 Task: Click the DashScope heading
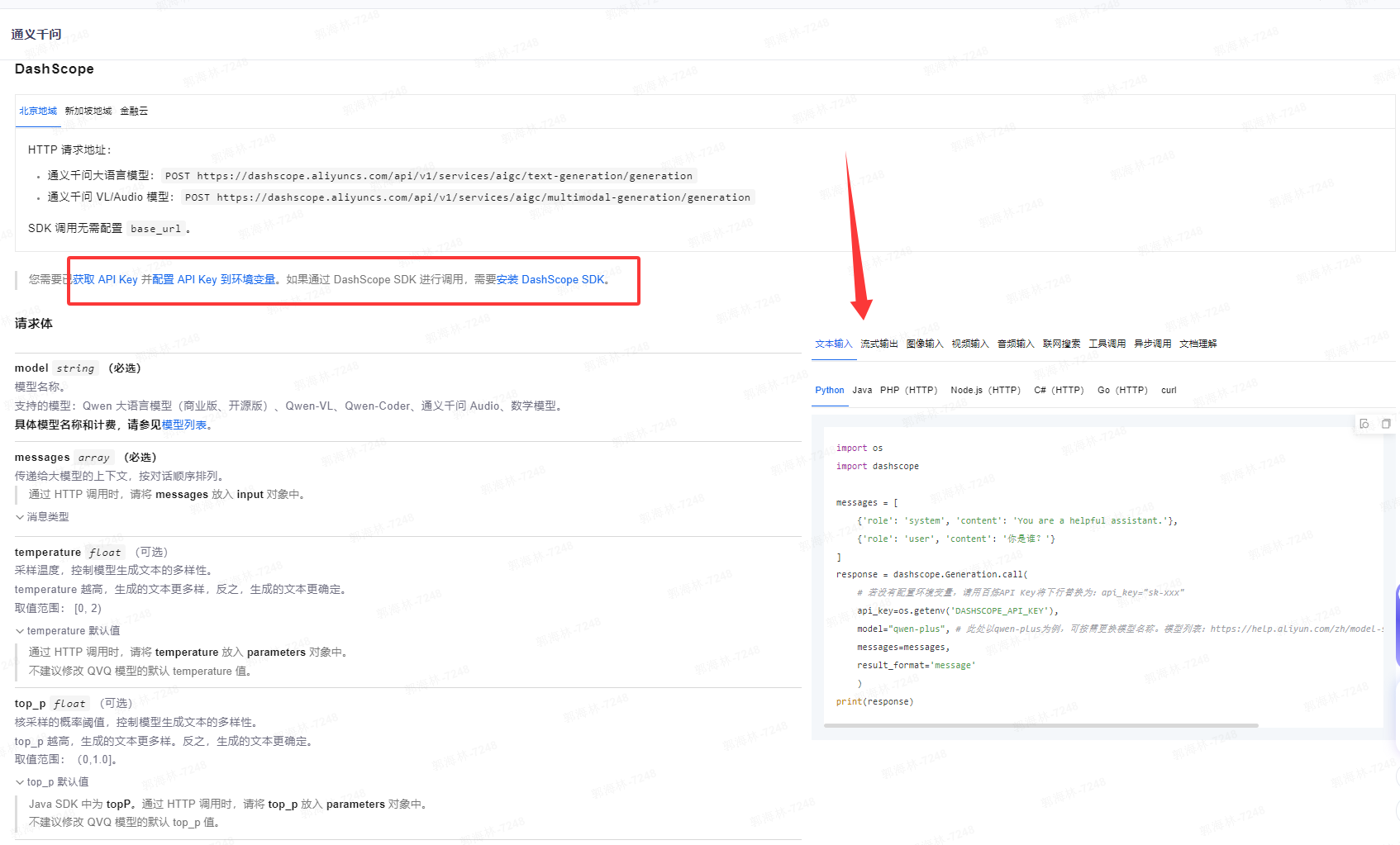[55, 69]
